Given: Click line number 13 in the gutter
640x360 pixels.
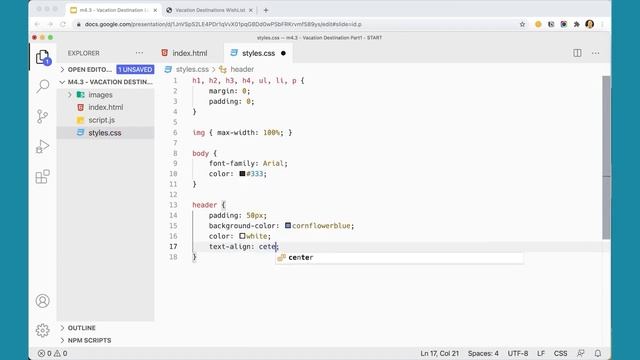Looking at the screenshot, I should point(173,205).
